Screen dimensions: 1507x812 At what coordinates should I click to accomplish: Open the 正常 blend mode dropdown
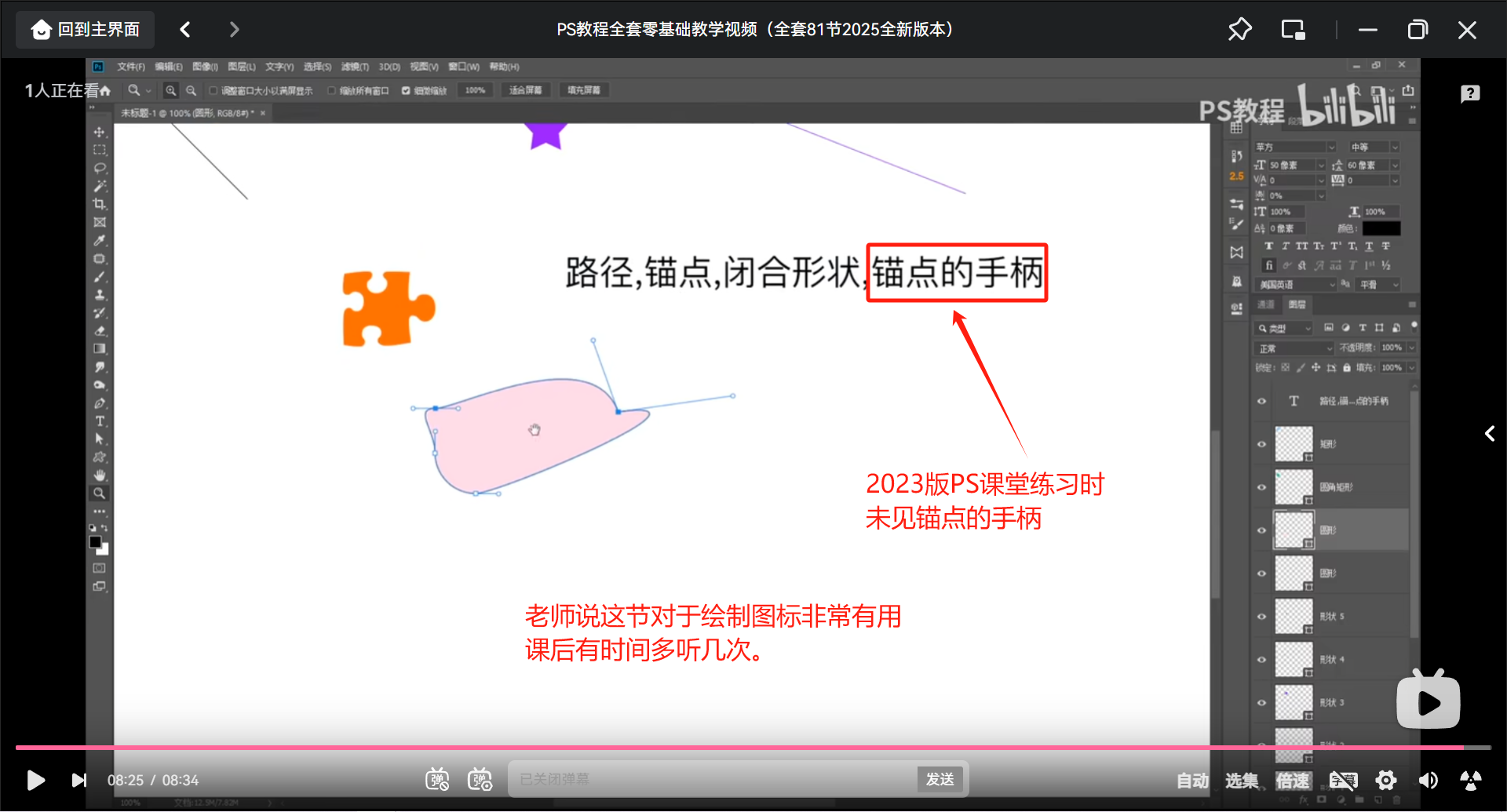point(1294,348)
